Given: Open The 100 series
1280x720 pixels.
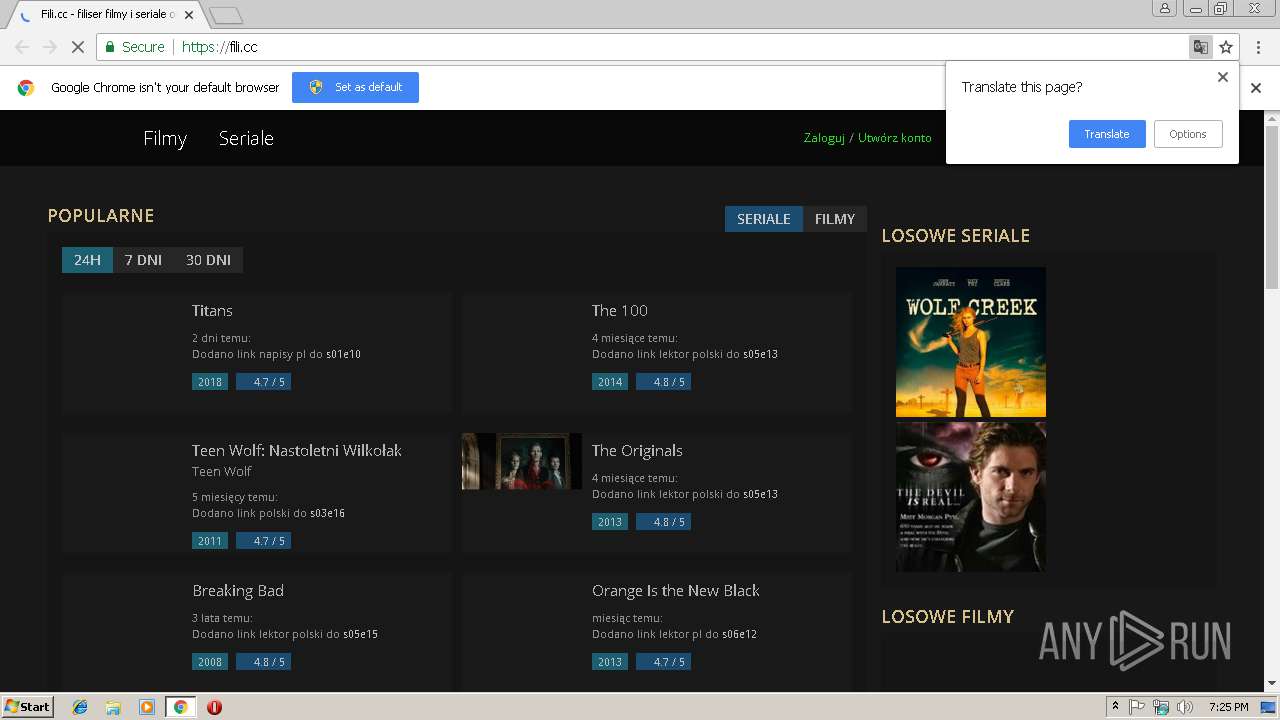Looking at the screenshot, I should click(x=620, y=311).
